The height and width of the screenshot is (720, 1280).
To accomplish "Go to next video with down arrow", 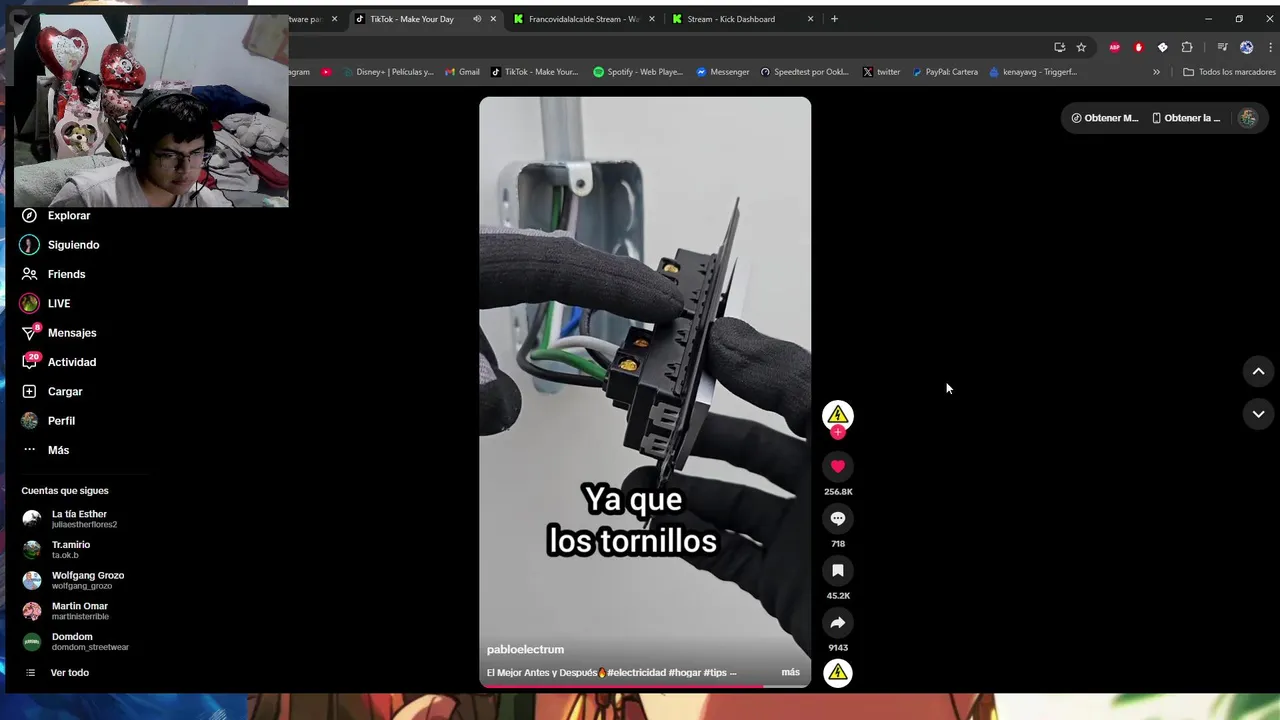I will click(x=1258, y=414).
